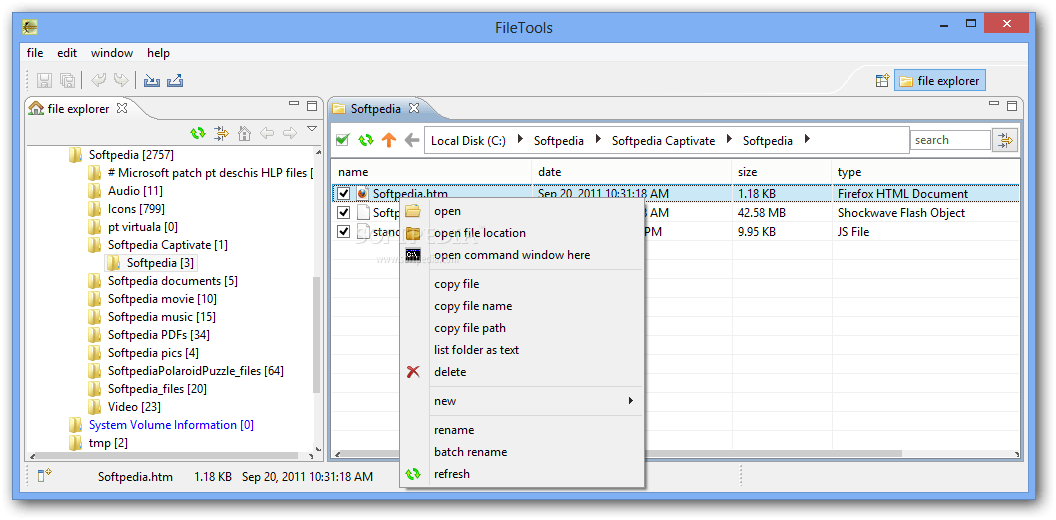Click the status bar icon at far left

pos(44,476)
